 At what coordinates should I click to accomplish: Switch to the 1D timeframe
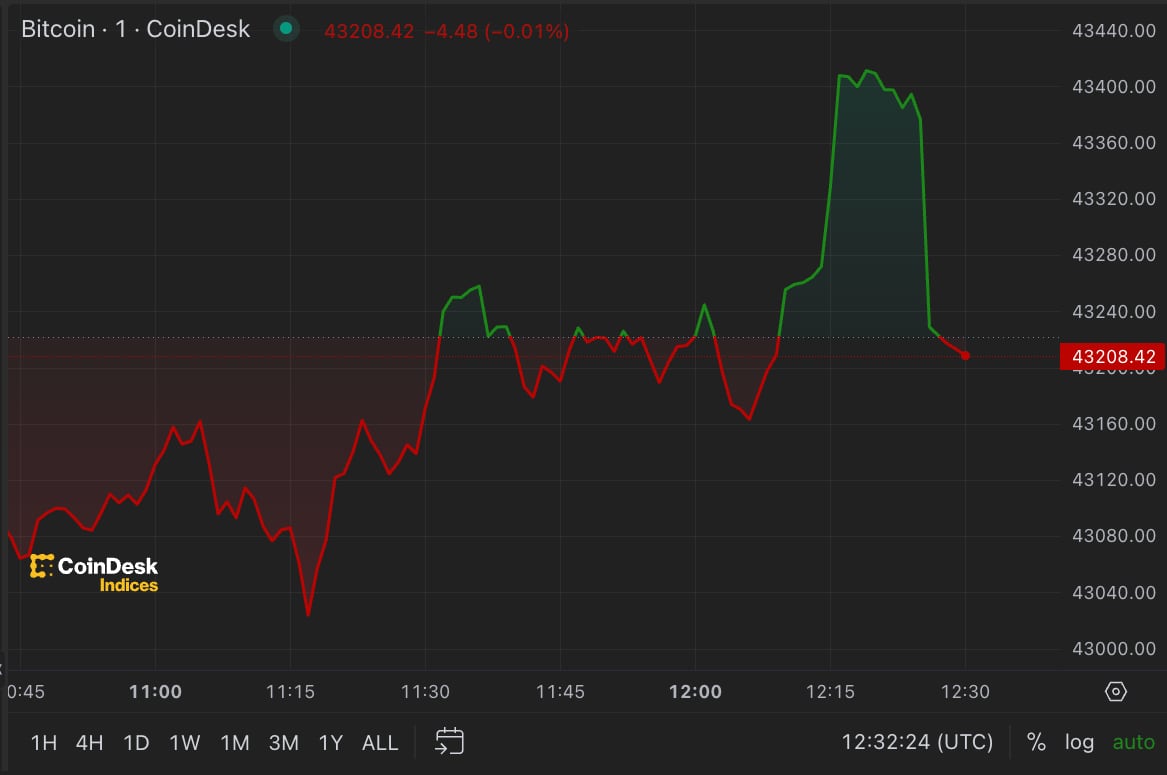[x=136, y=742]
